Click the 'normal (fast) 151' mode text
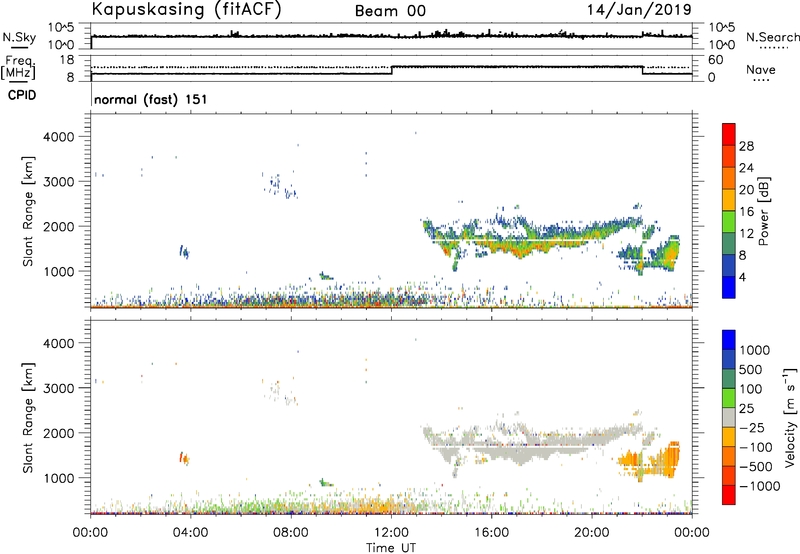This screenshot has width=800, height=554. pyautogui.click(x=151, y=99)
